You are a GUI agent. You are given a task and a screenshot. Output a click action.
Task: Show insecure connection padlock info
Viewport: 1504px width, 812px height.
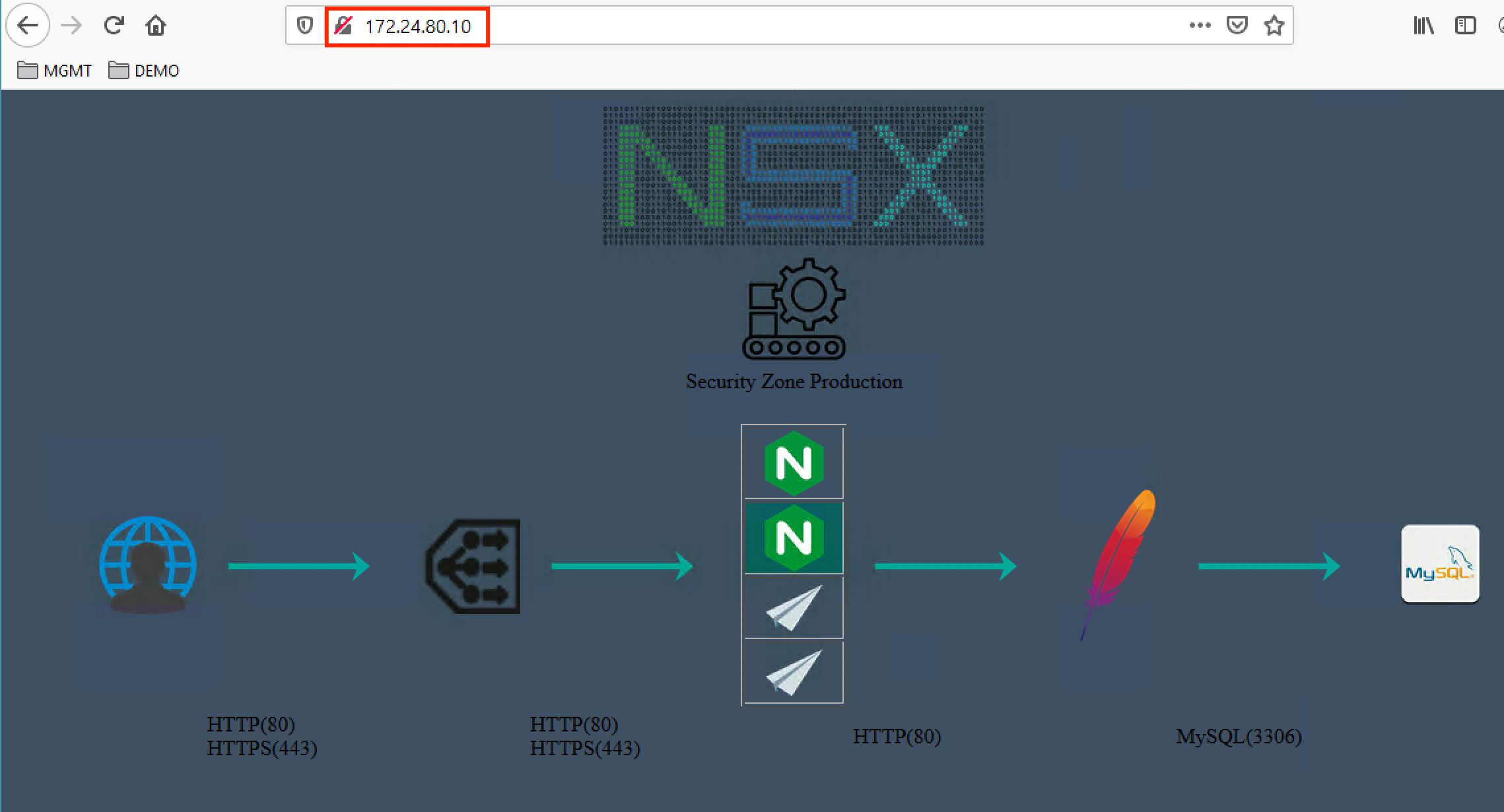coord(343,26)
